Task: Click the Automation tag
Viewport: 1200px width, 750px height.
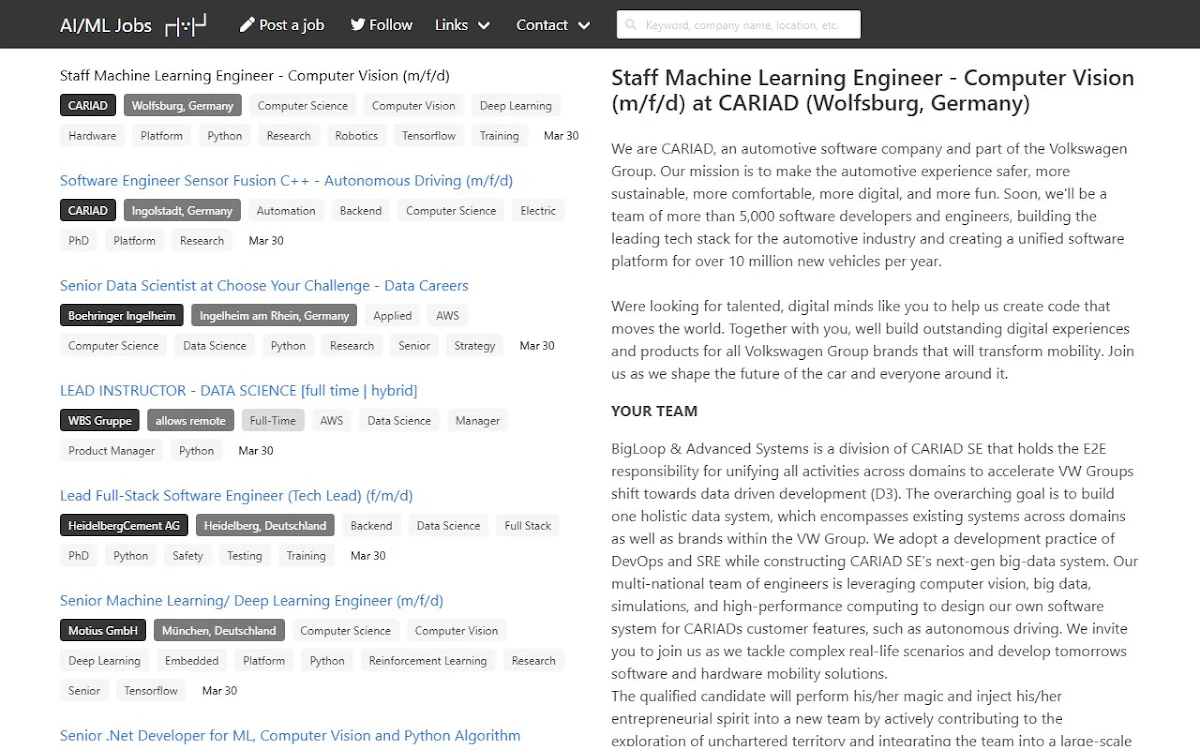Action: (286, 211)
